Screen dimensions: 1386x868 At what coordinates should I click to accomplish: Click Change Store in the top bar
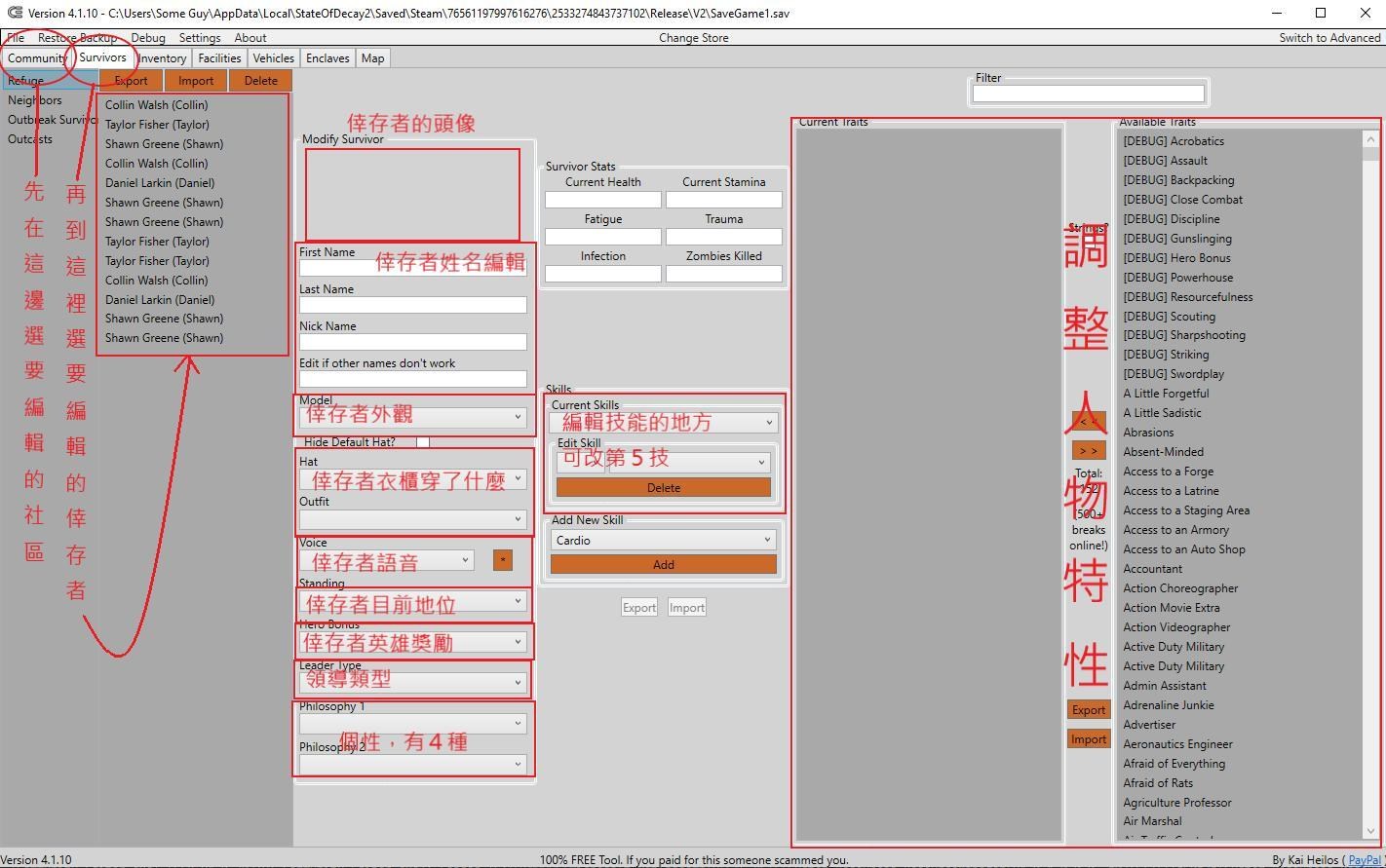pos(693,38)
